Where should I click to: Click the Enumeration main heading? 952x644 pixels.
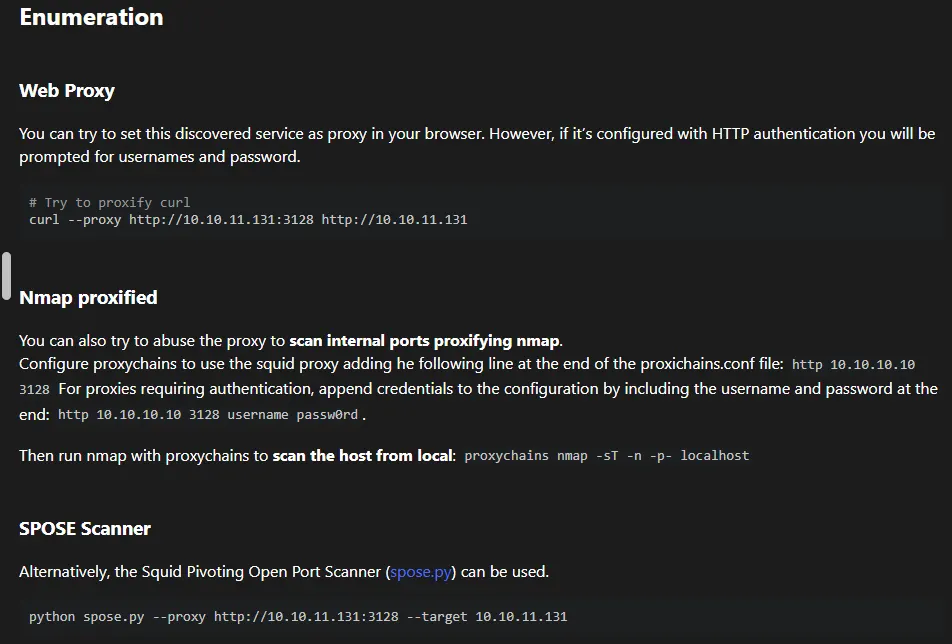tap(91, 17)
